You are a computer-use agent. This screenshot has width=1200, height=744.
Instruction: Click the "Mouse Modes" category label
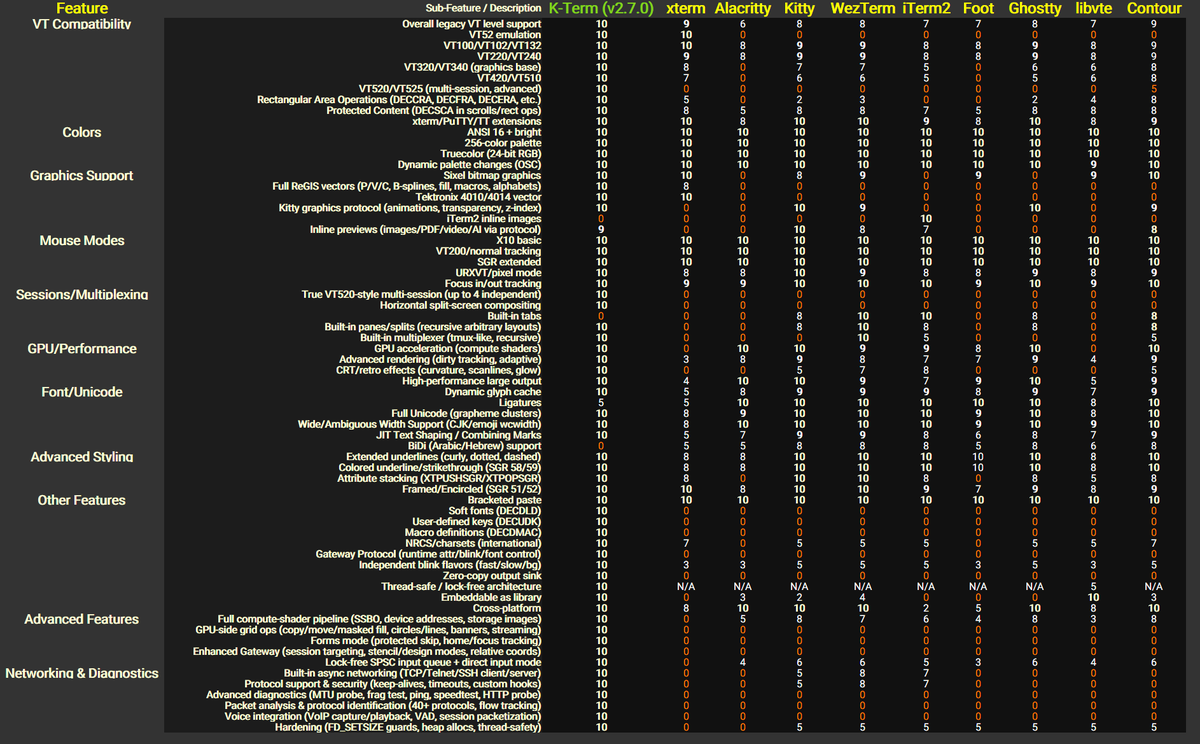(x=82, y=240)
